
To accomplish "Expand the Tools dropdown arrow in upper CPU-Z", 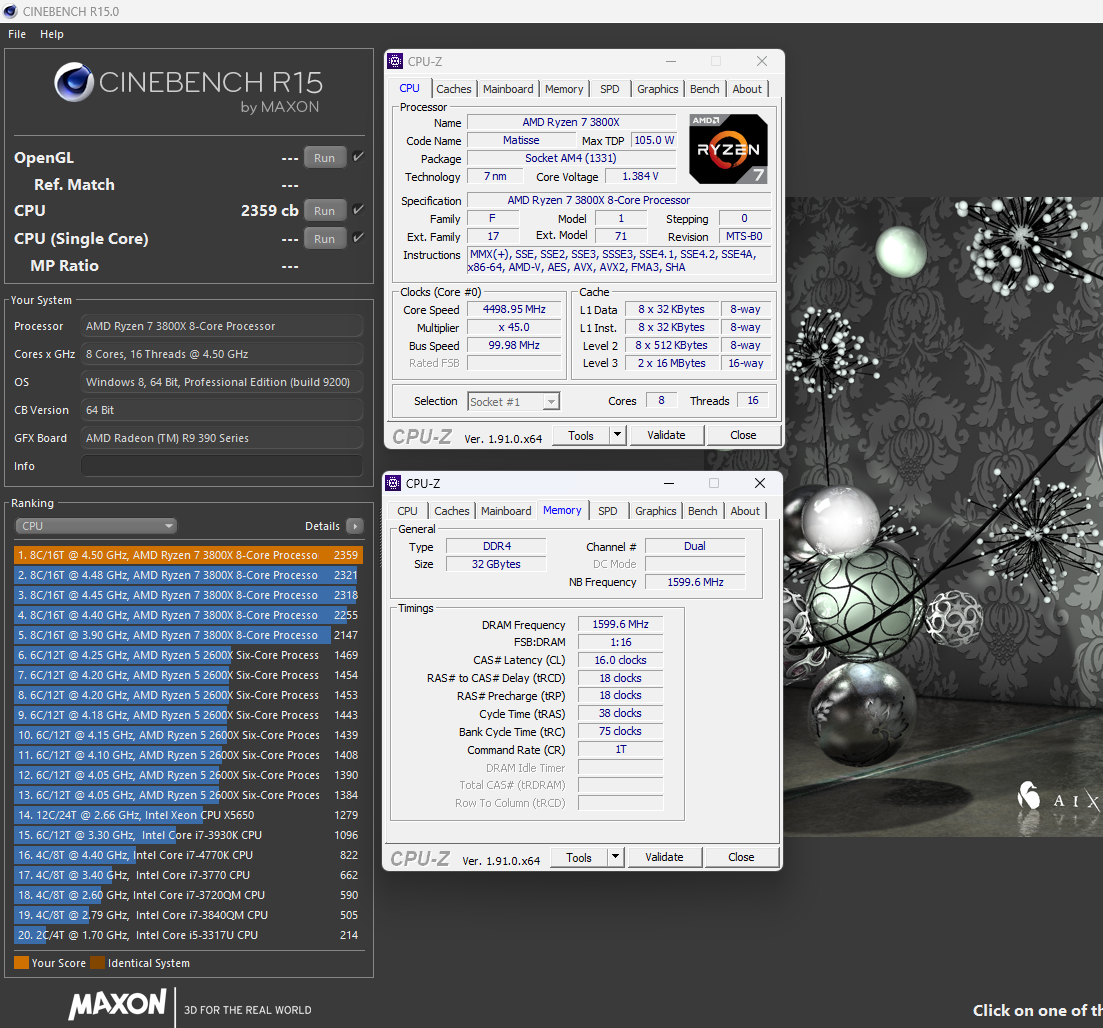I will (x=617, y=435).
